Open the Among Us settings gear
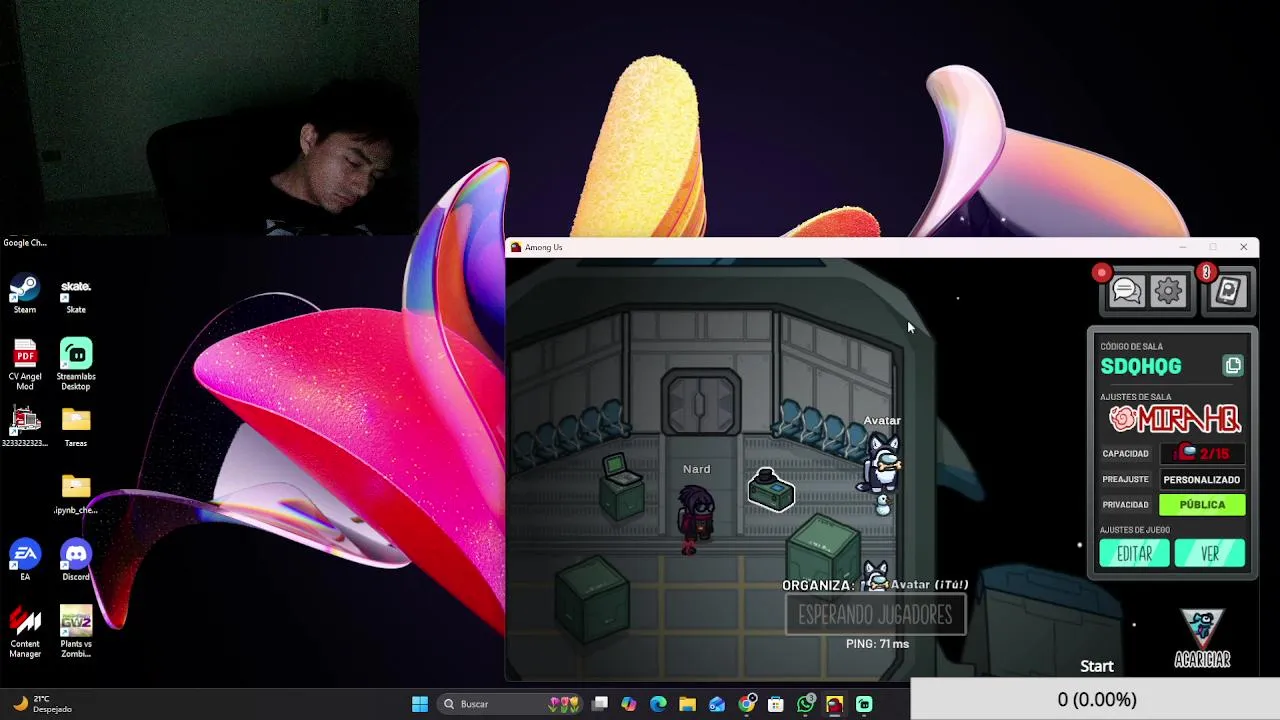This screenshot has width=1280, height=720. [1168, 291]
